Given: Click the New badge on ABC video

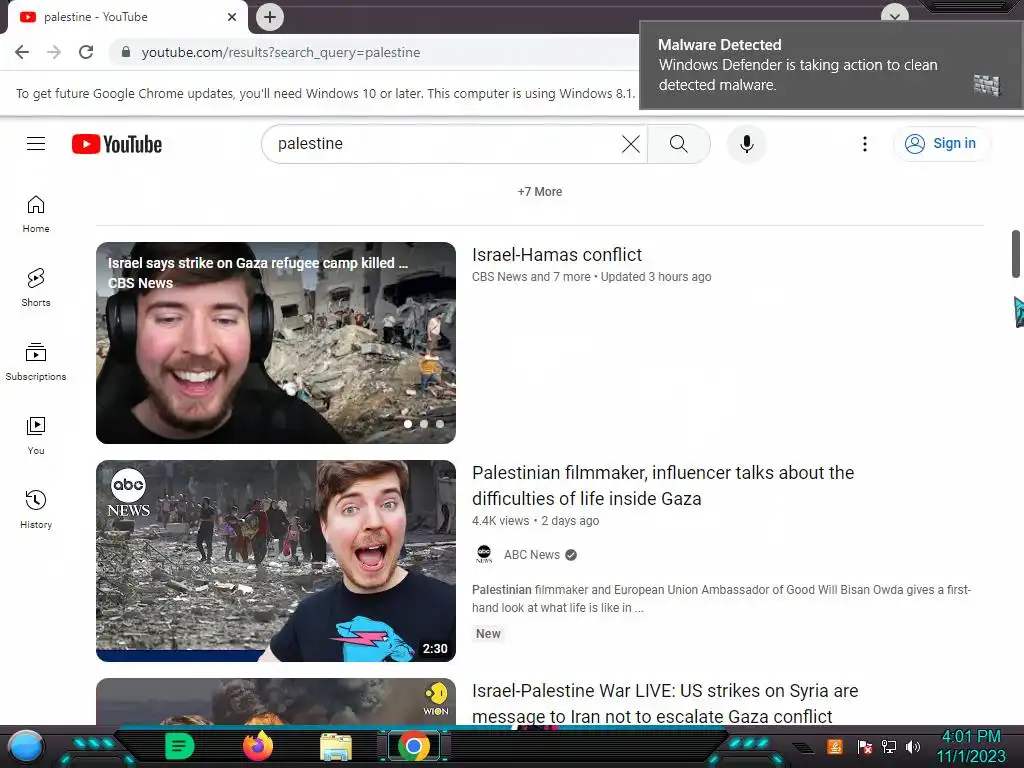Looking at the screenshot, I should coord(488,633).
